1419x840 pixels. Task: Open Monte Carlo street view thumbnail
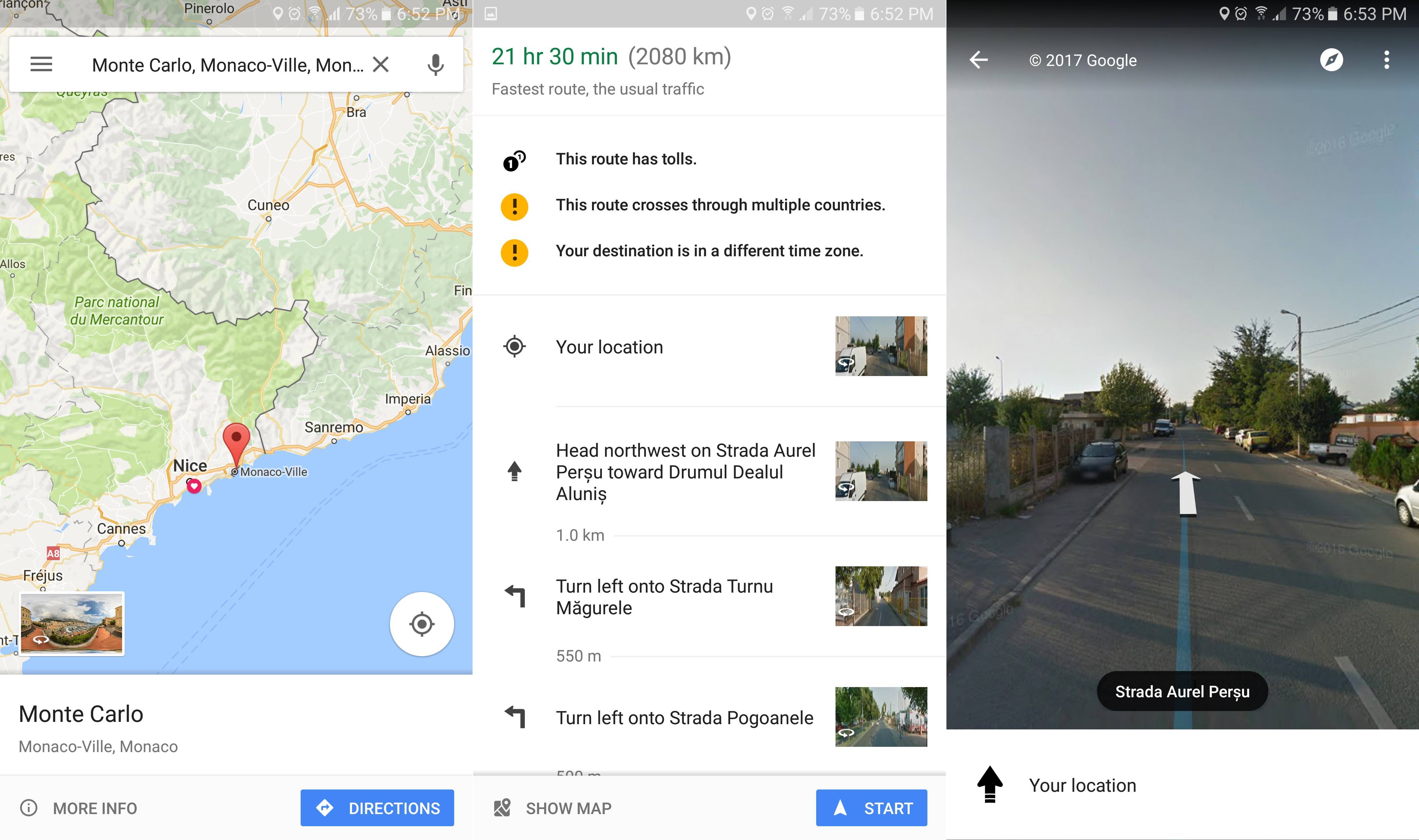[71, 624]
